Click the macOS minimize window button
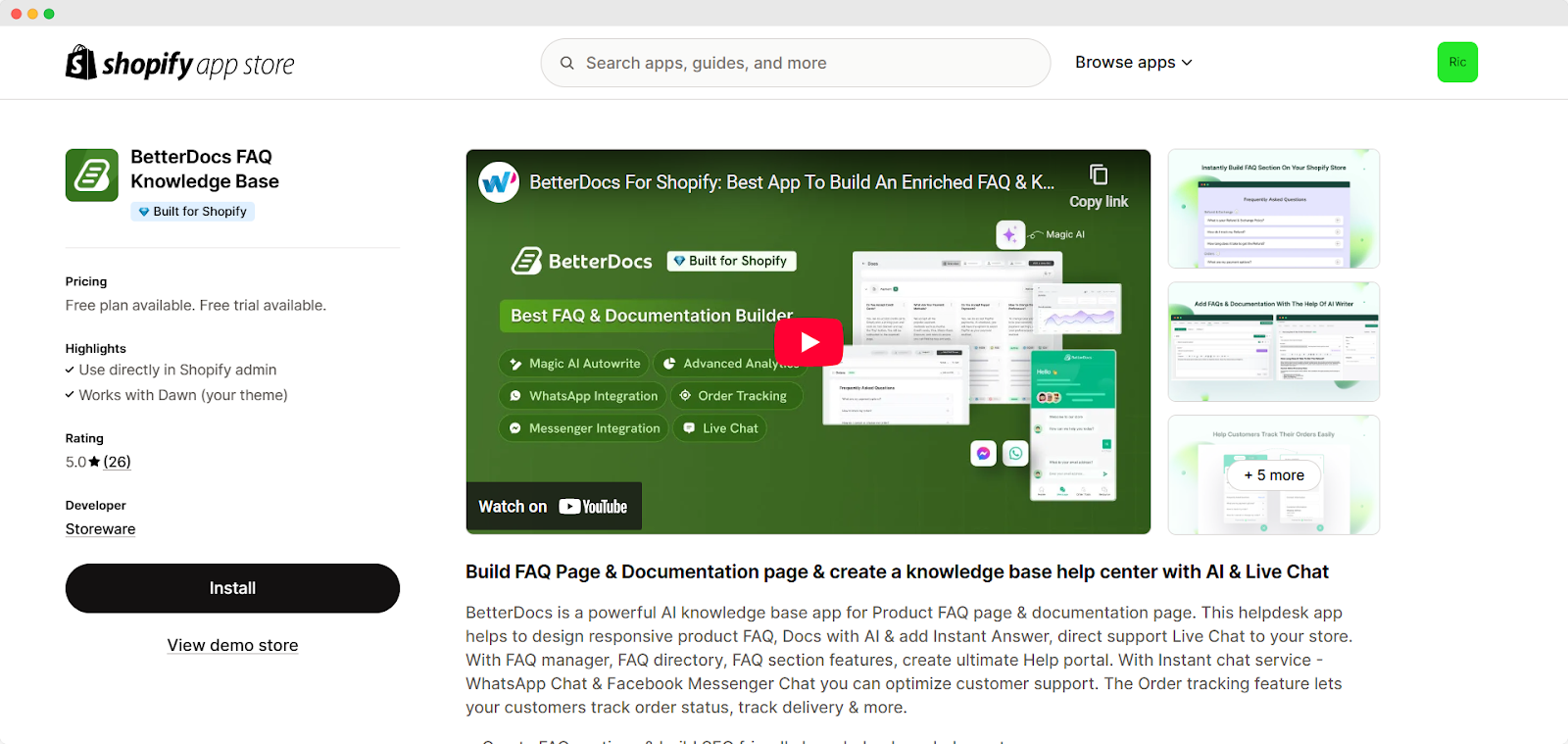This screenshot has height=744, width=1568. (x=32, y=14)
